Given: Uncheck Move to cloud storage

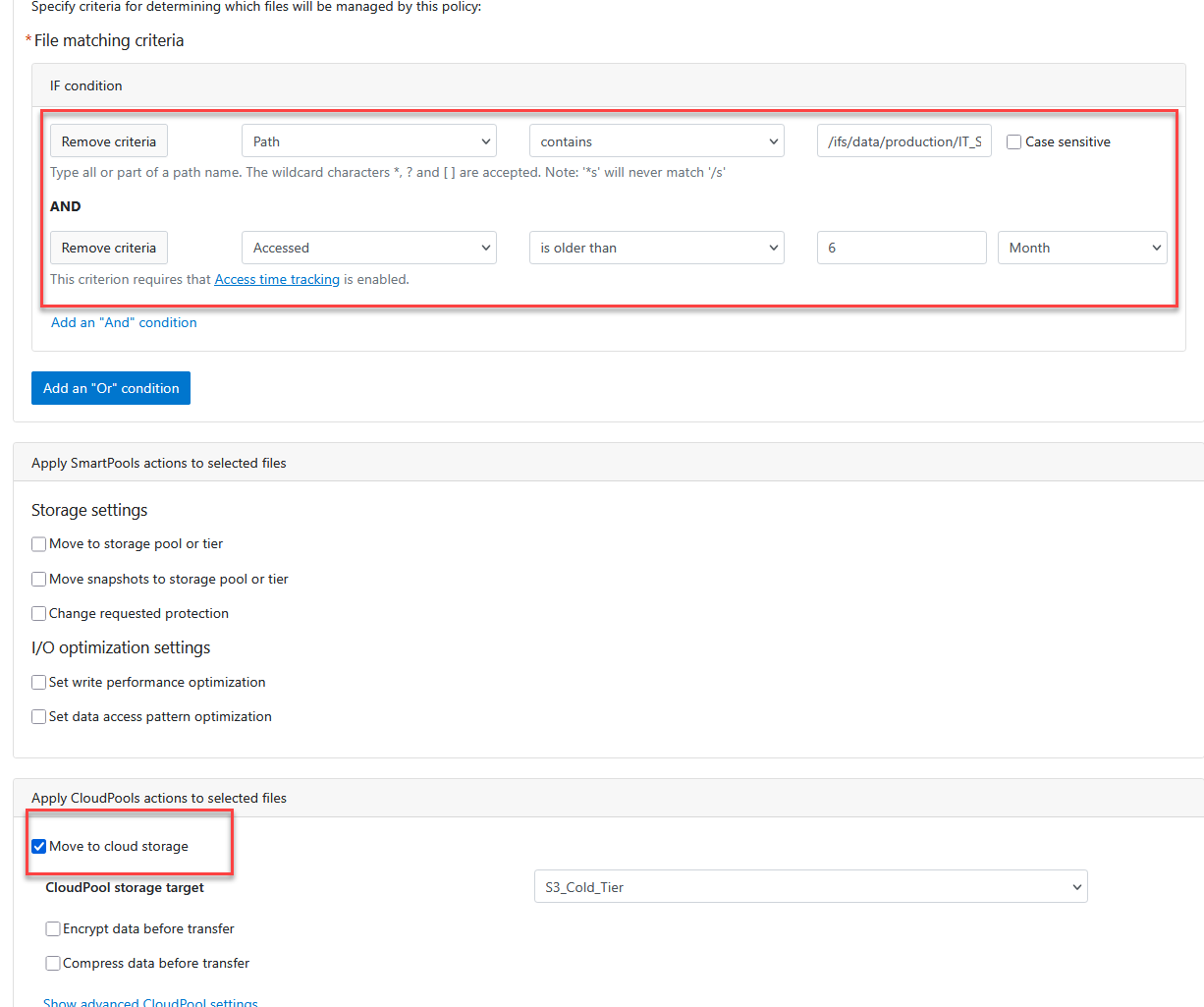Looking at the screenshot, I should click(39, 847).
